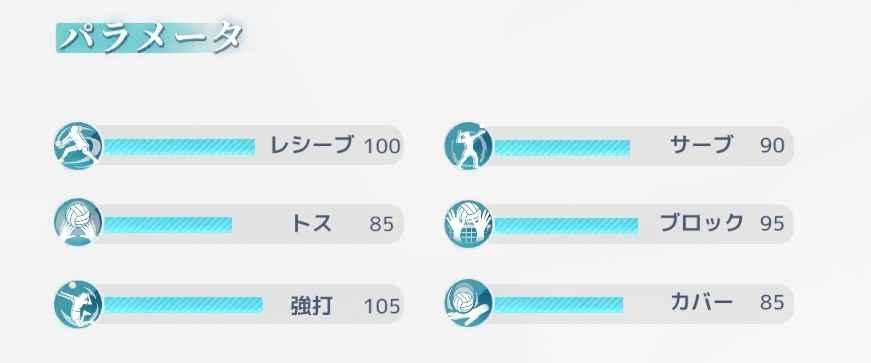Click the カバー label text
Image resolution: width=871 pixels, height=363 pixels.
click(702, 302)
